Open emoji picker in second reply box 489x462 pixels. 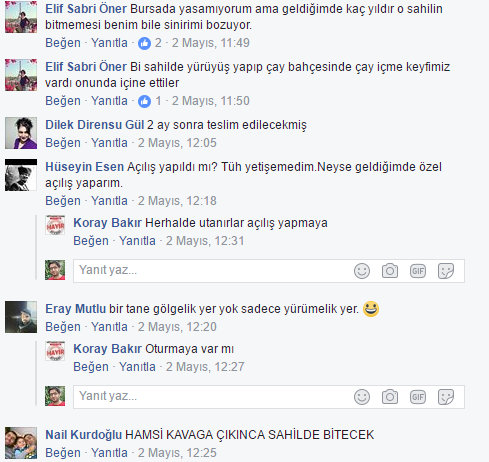(362, 397)
